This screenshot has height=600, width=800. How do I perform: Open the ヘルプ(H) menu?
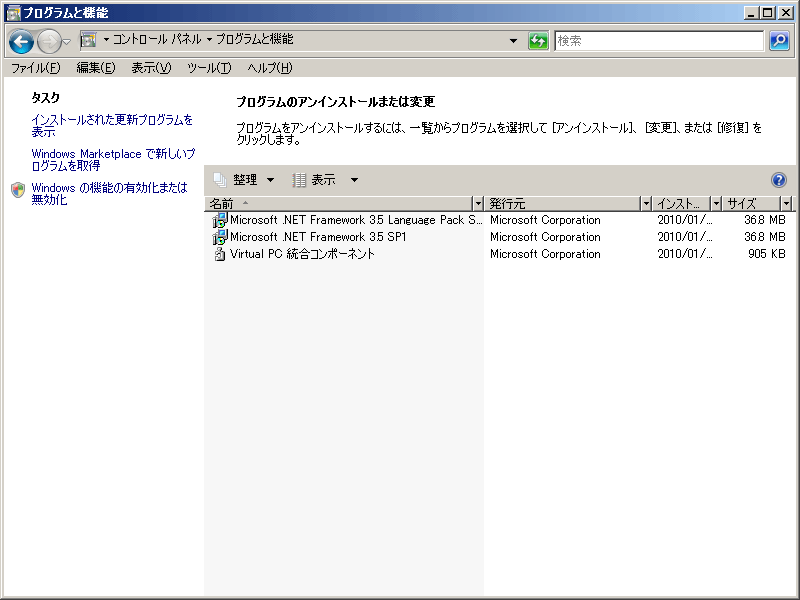pos(269,68)
